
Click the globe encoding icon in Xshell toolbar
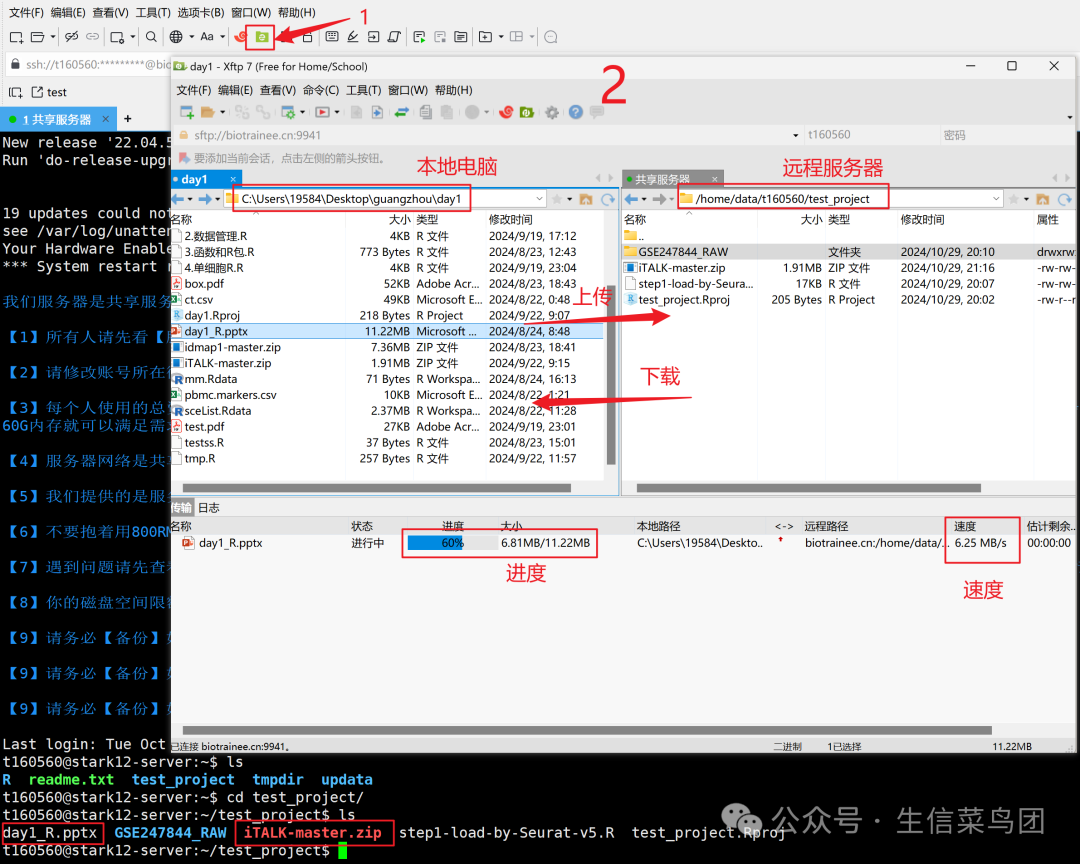click(176, 37)
